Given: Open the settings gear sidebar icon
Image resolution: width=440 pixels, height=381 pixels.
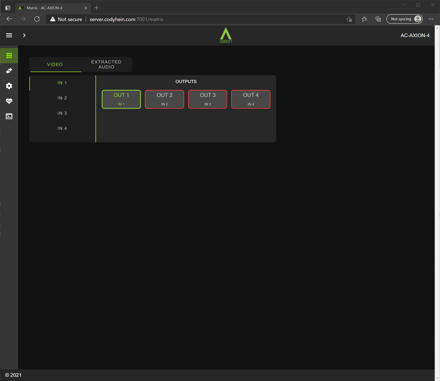Looking at the screenshot, I should 9,86.
